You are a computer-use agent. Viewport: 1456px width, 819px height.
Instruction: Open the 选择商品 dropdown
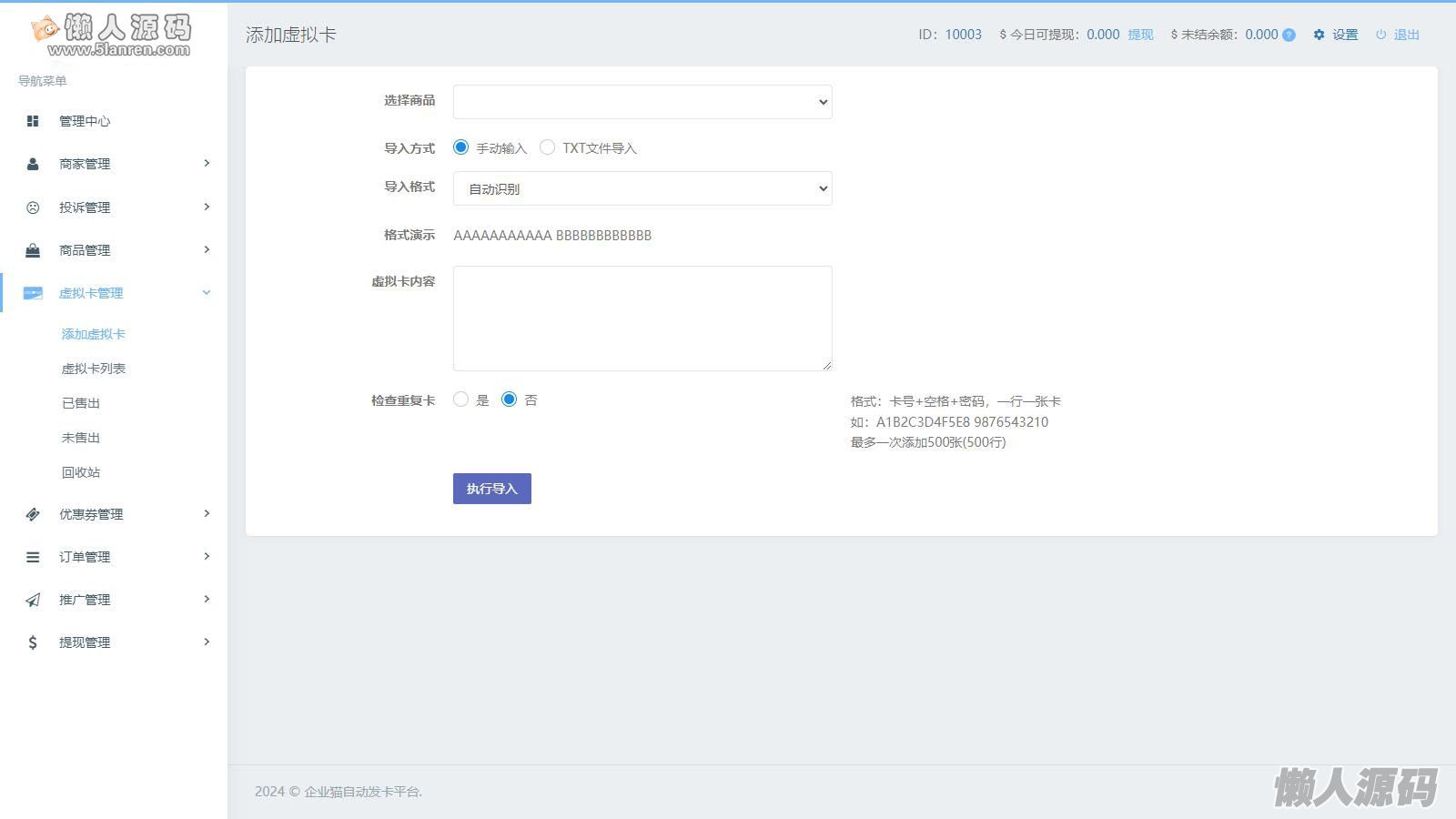pos(642,102)
